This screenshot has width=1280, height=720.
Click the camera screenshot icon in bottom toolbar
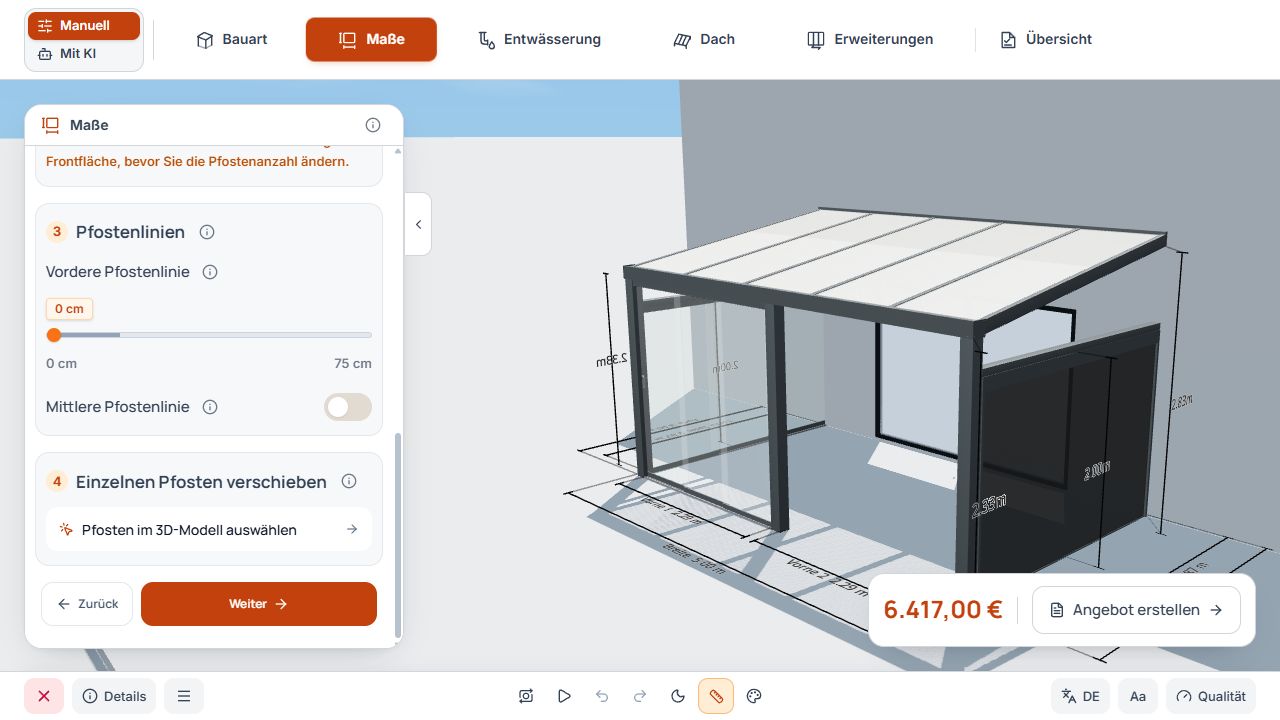pos(526,696)
